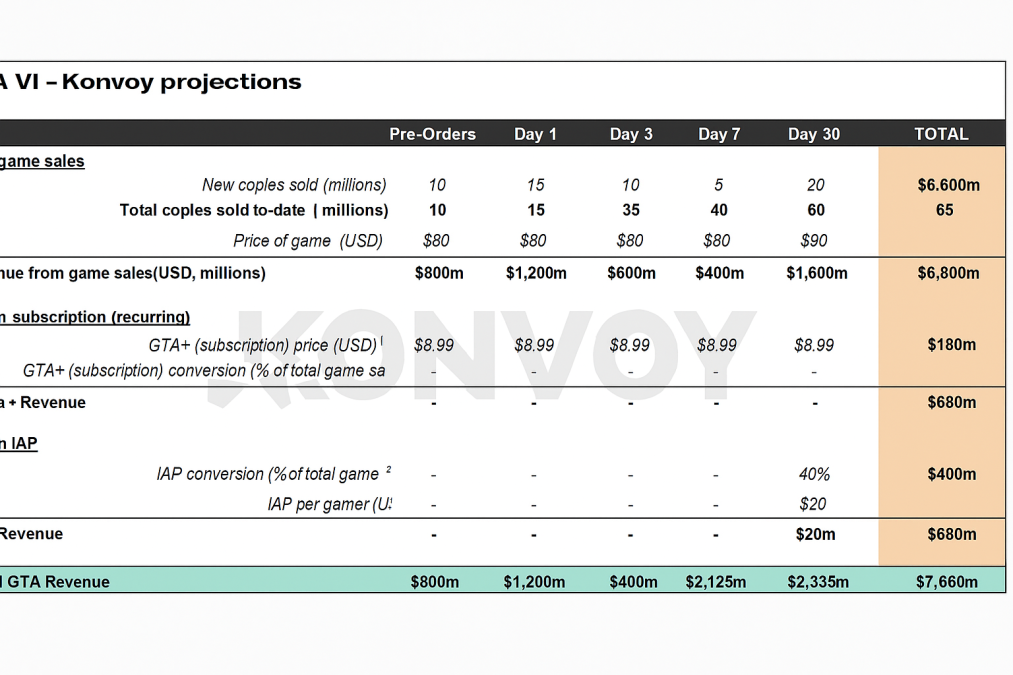Open the underlined game sales heading
1013x675 pixels.
(42, 161)
